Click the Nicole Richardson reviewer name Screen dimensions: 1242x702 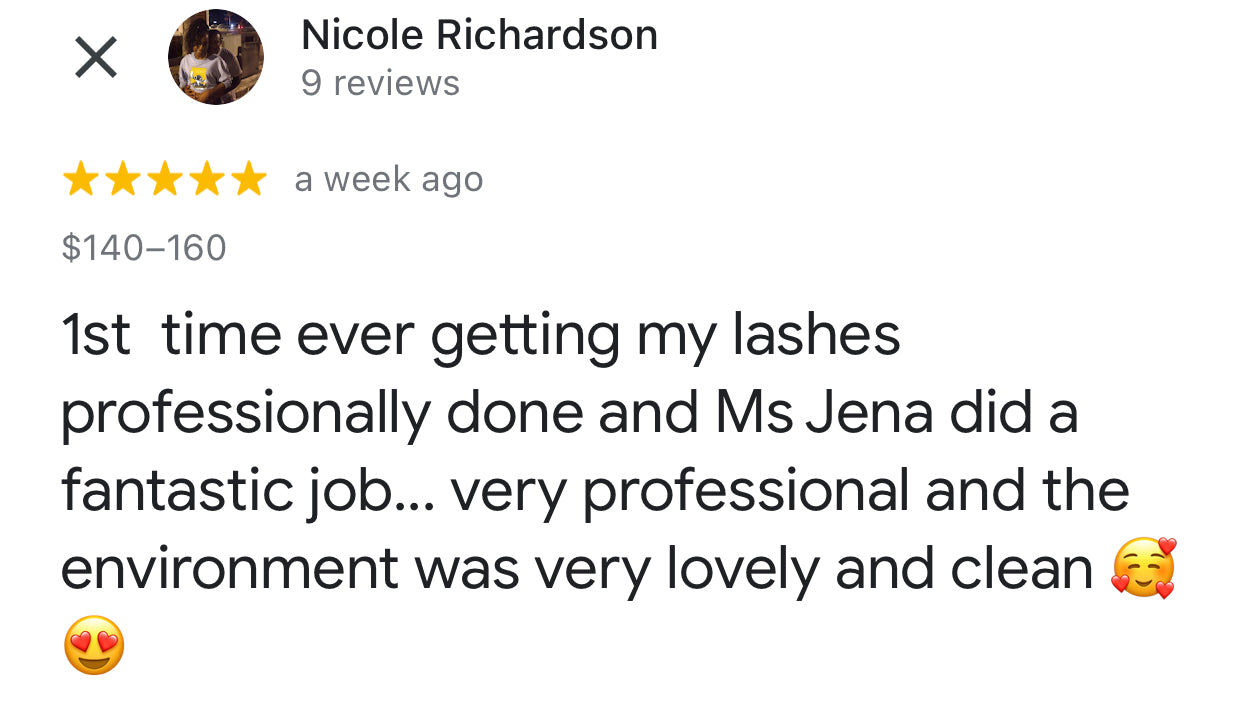479,36
